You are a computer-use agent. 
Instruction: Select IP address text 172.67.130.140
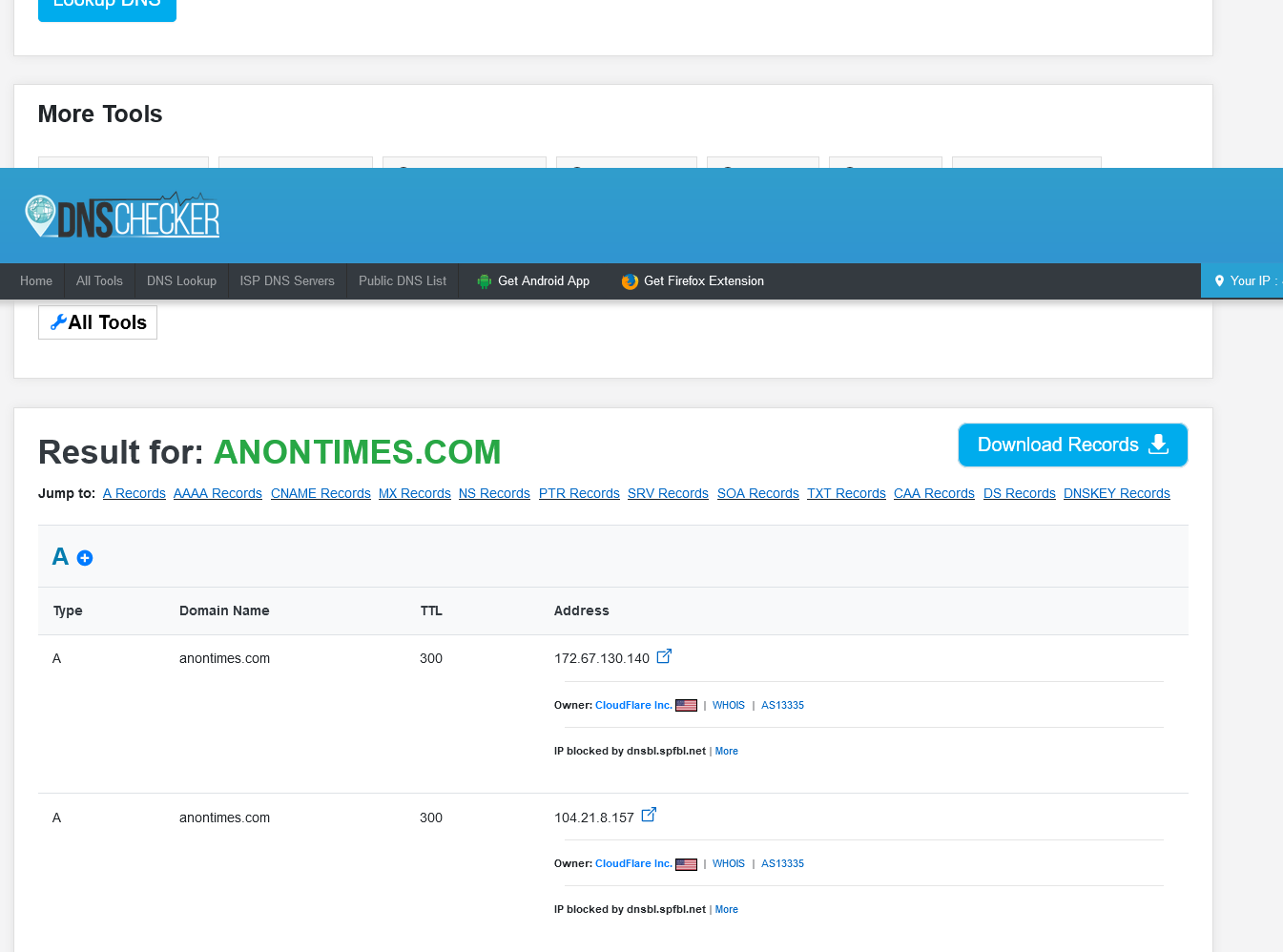coord(602,659)
